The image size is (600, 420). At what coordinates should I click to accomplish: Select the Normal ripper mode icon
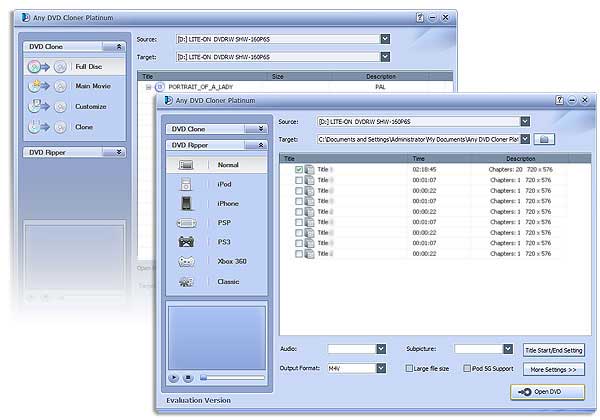tap(186, 164)
